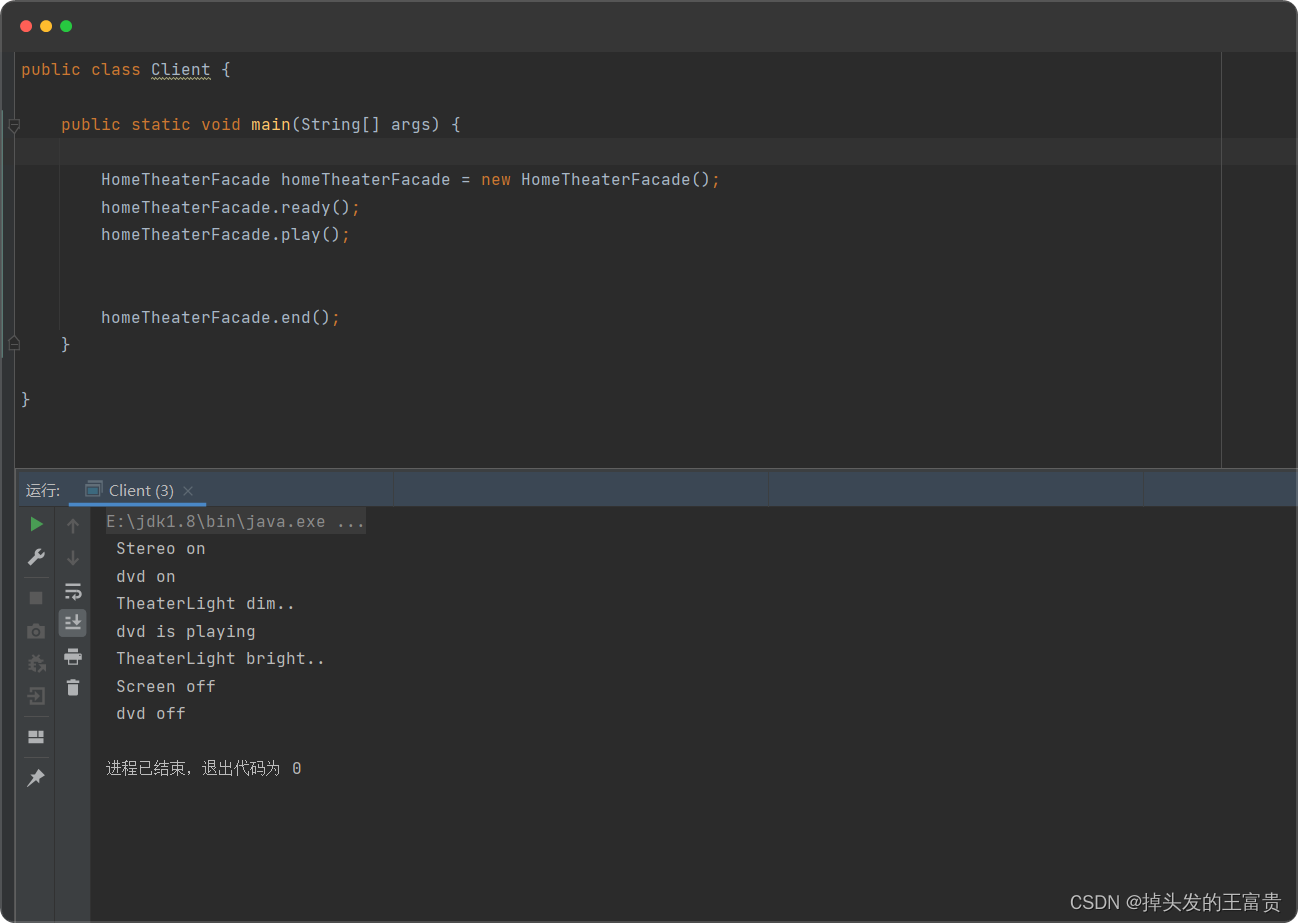Click the Client class name in code
This screenshot has height=923, width=1298.
point(180,70)
